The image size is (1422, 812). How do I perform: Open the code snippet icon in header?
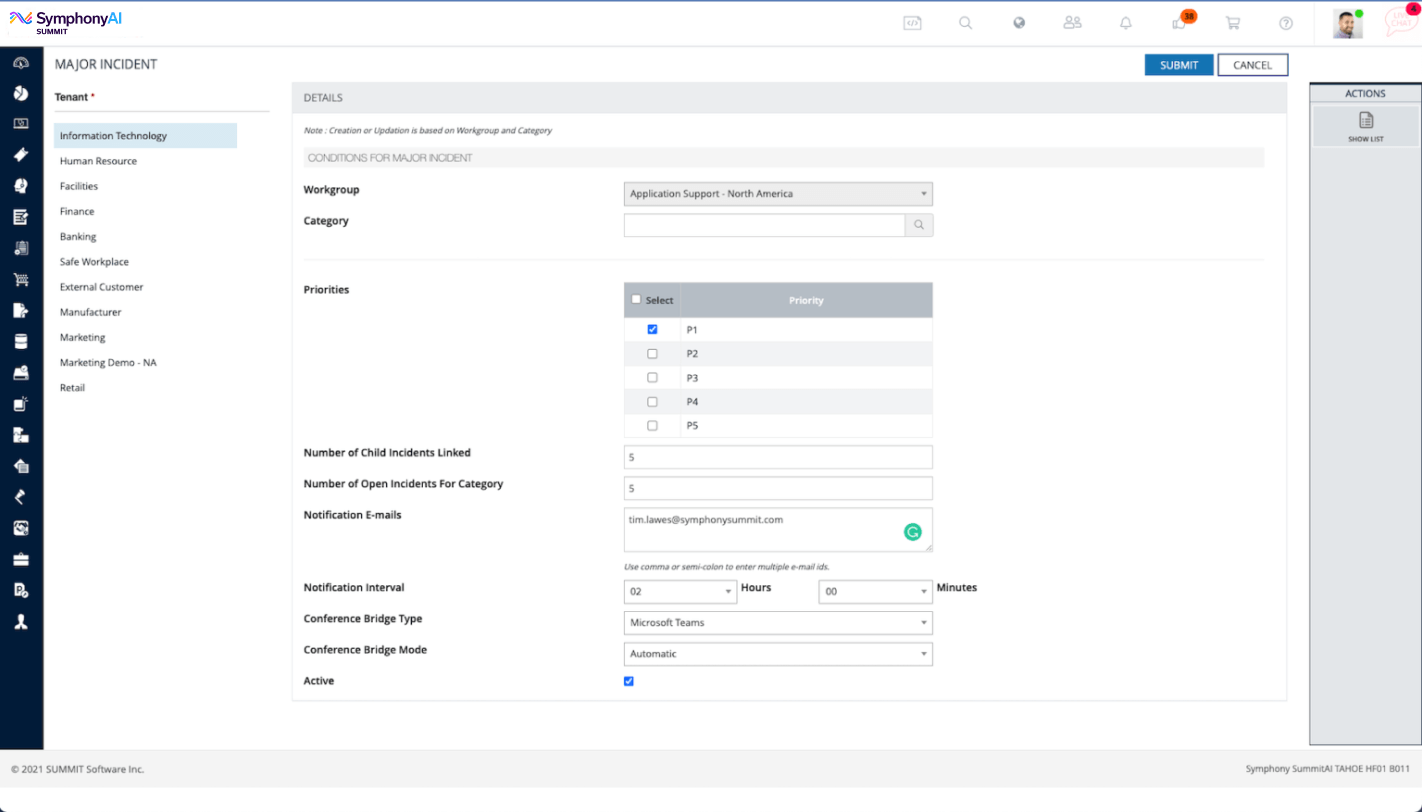[x=912, y=23]
